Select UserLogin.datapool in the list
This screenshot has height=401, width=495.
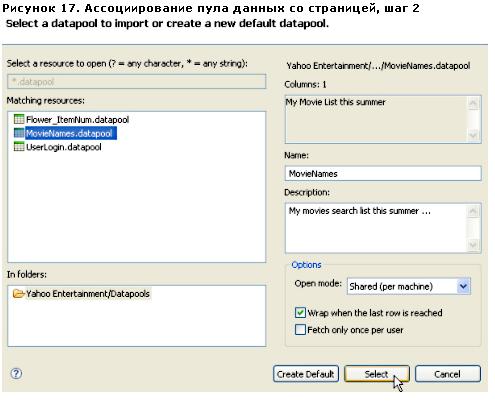point(64,147)
